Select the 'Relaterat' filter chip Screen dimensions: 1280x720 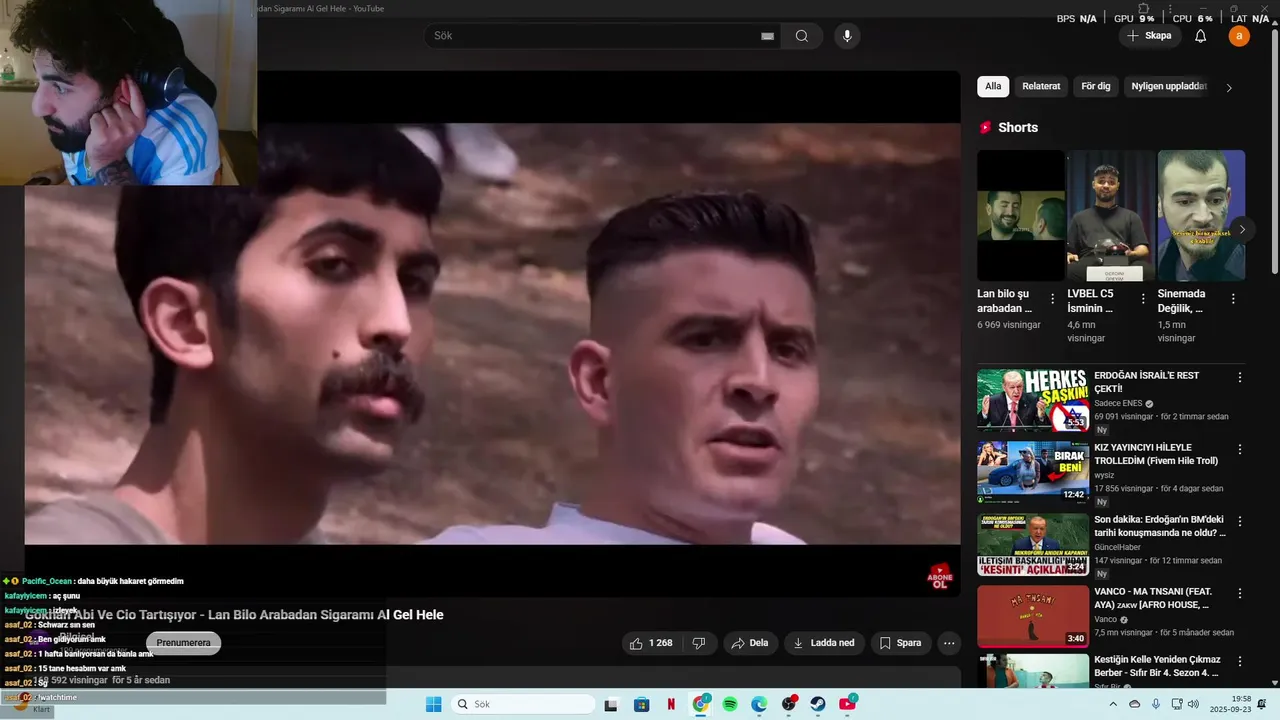[x=1041, y=87]
